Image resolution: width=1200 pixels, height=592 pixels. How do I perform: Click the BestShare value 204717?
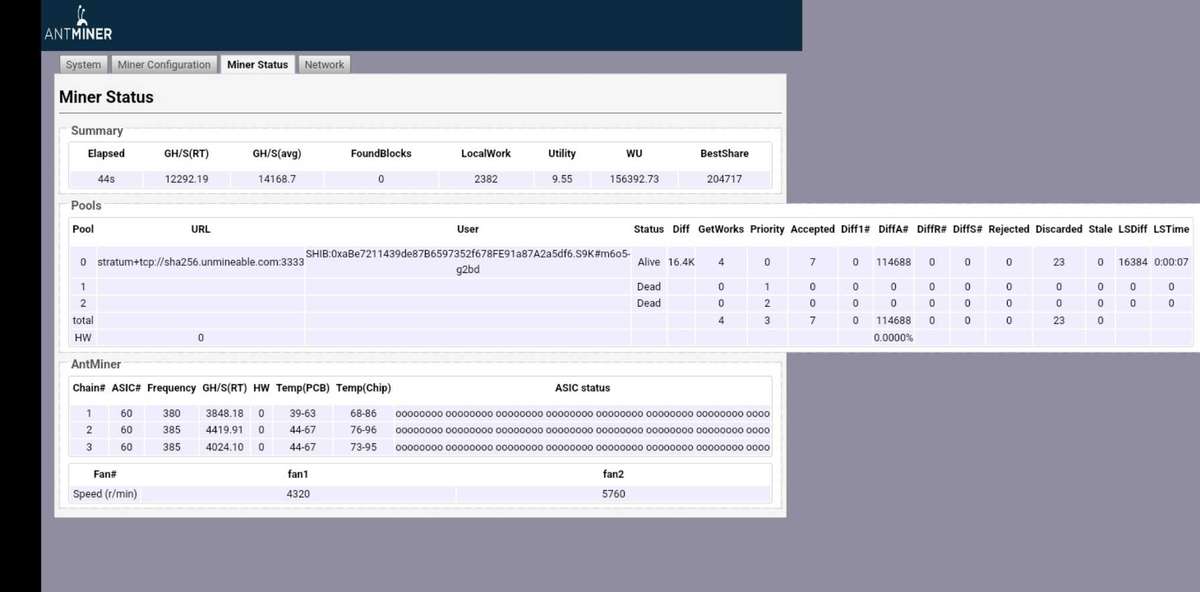click(724, 179)
